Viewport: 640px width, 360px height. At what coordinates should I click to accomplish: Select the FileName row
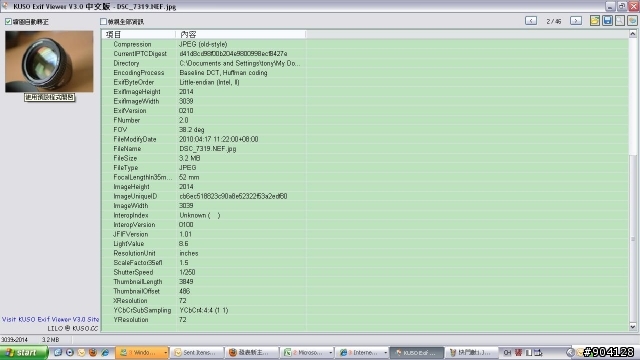click(365, 149)
